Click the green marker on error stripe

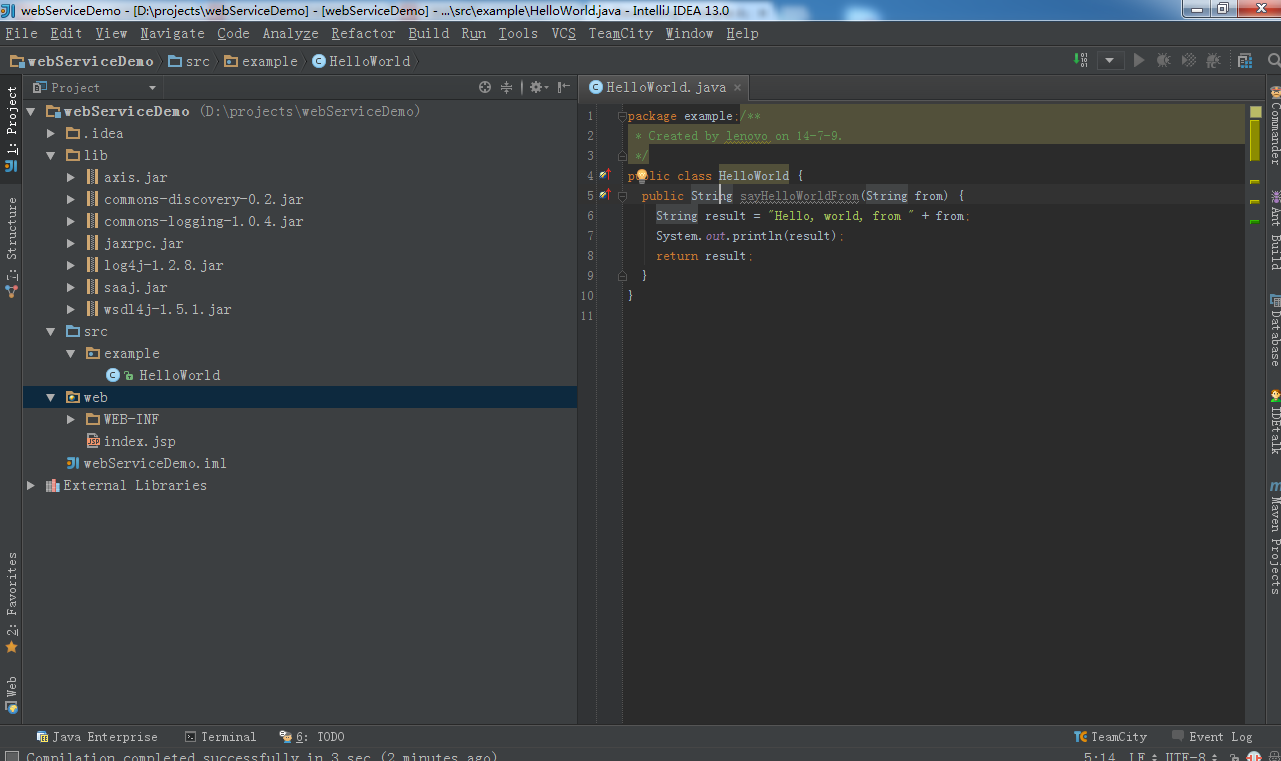[x=1255, y=221]
